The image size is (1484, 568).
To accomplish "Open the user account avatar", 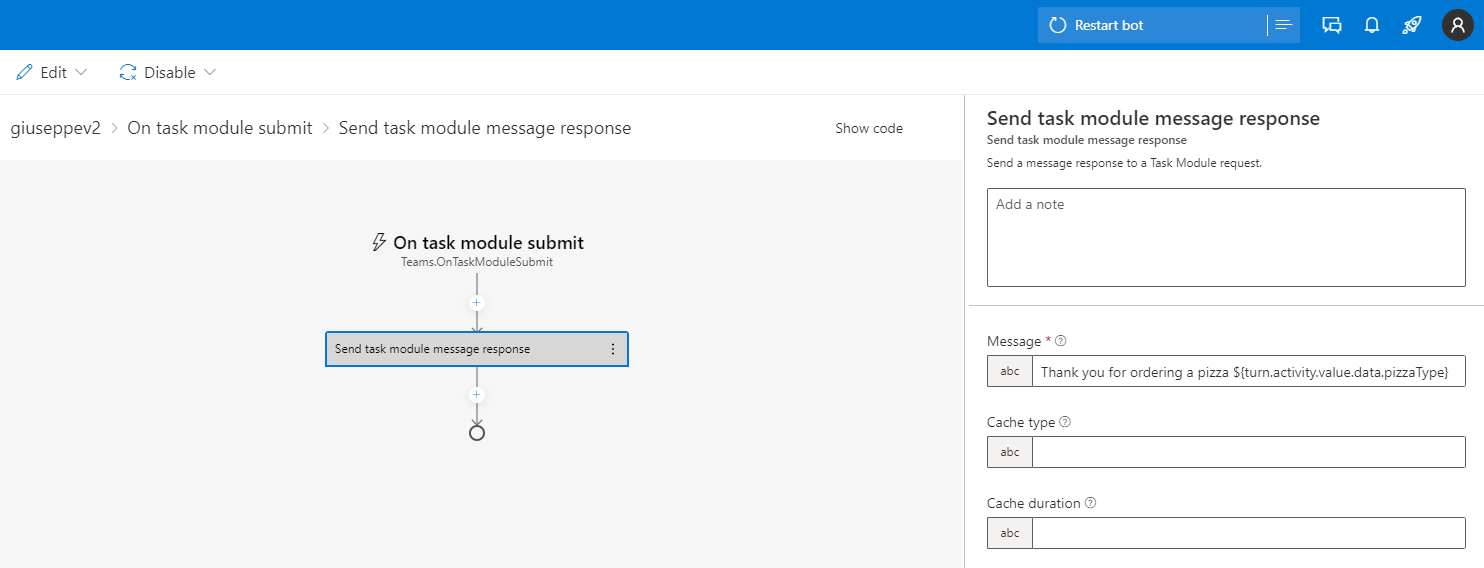I will [x=1457, y=25].
